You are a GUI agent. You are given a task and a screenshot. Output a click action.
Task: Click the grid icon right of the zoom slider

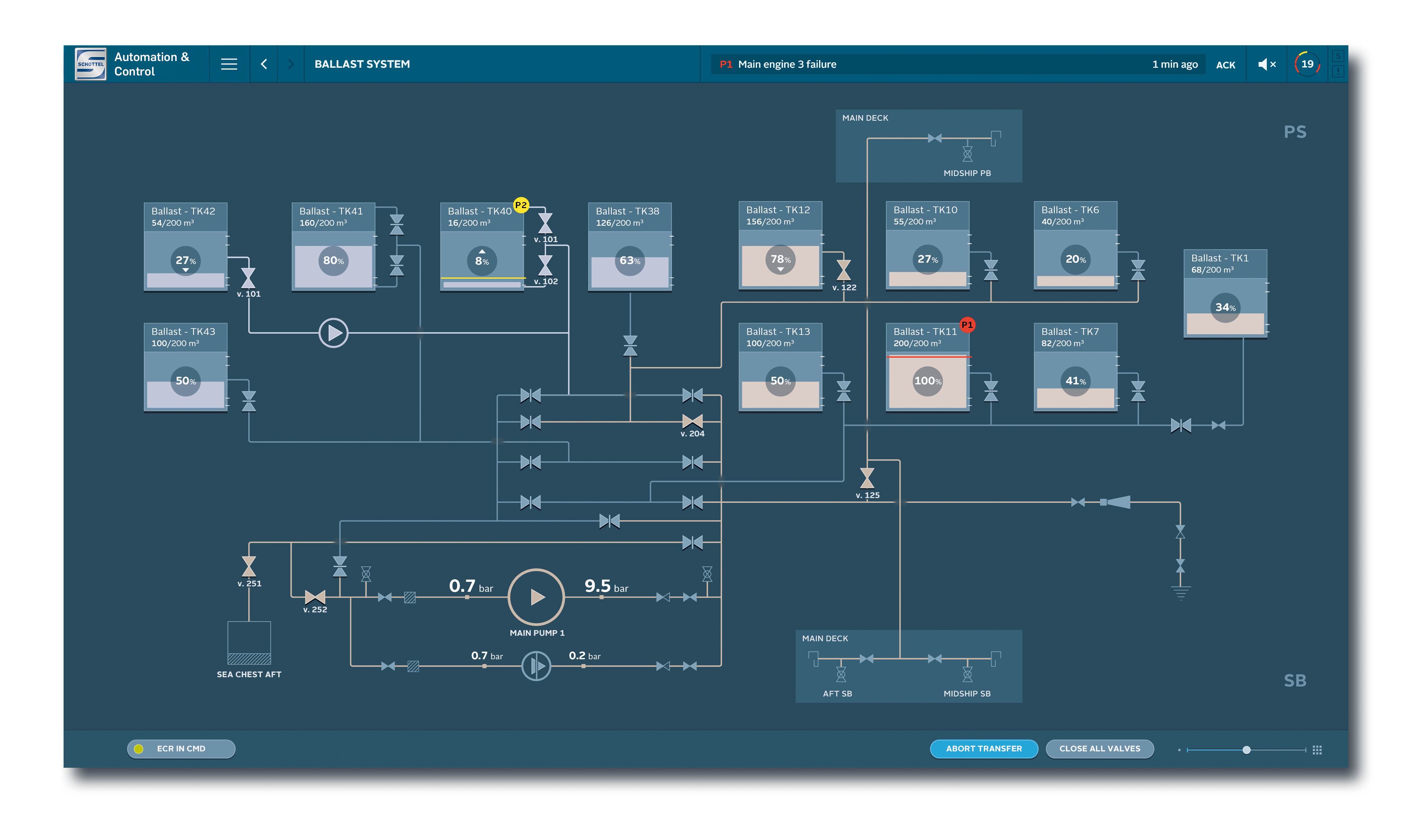[x=1317, y=749]
